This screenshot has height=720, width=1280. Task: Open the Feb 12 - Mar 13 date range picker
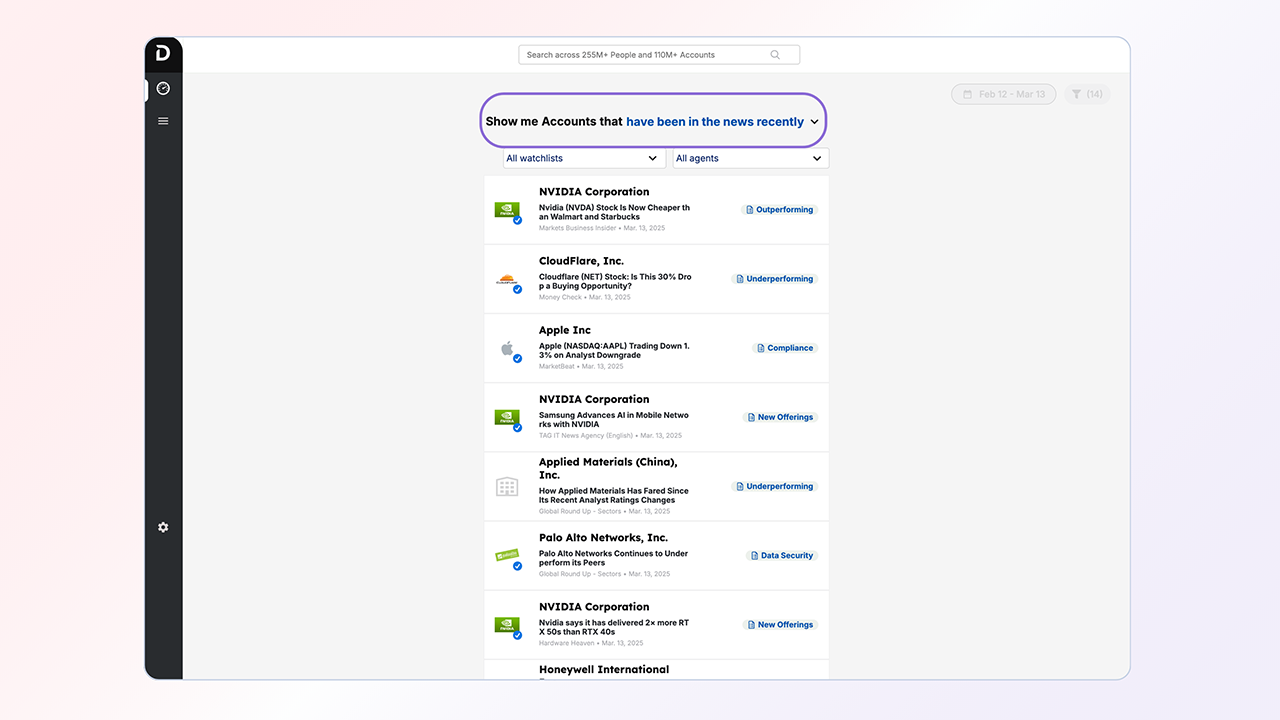click(1003, 94)
